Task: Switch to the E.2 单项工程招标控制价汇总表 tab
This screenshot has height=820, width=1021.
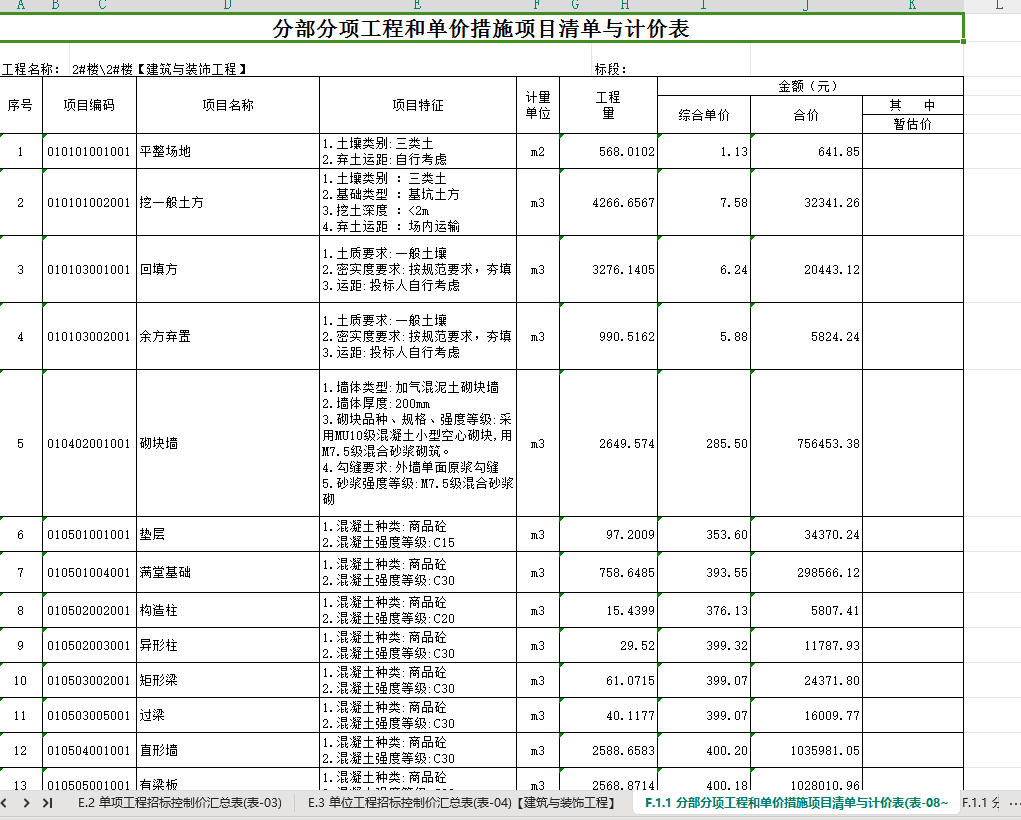Action: click(x=180, y=802)
